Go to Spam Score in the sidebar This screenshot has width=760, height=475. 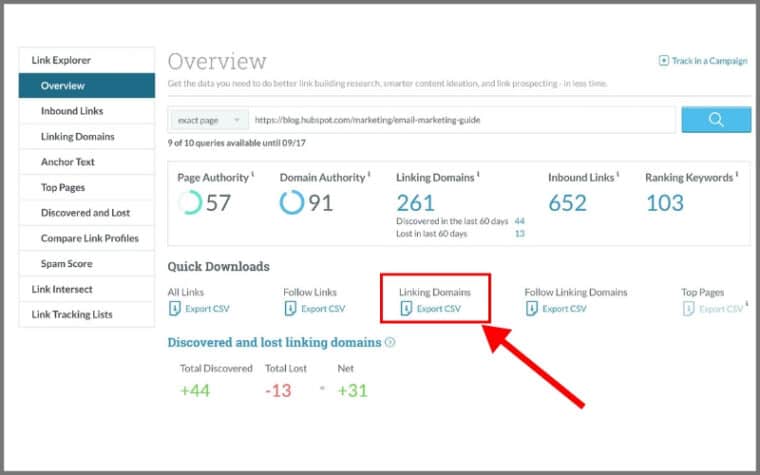click(66, 264)
